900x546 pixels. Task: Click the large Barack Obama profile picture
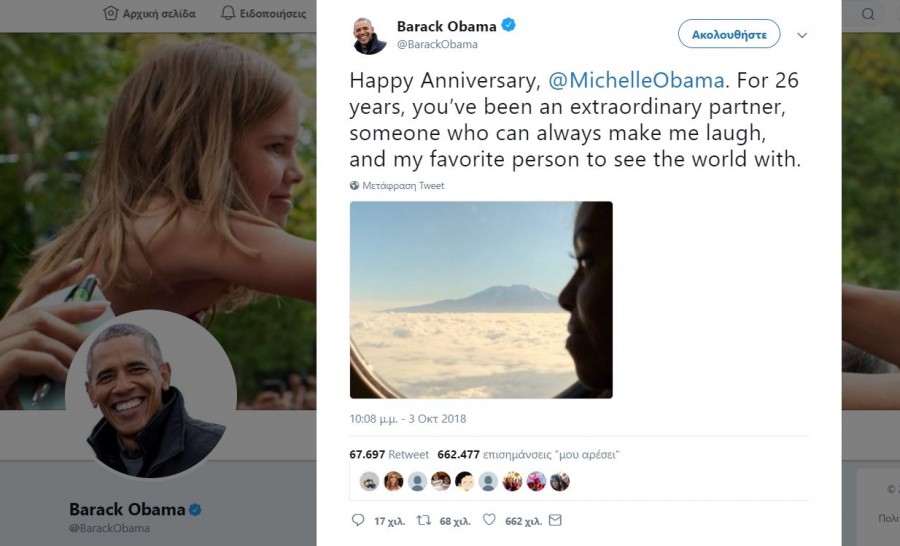click(151, 396)
